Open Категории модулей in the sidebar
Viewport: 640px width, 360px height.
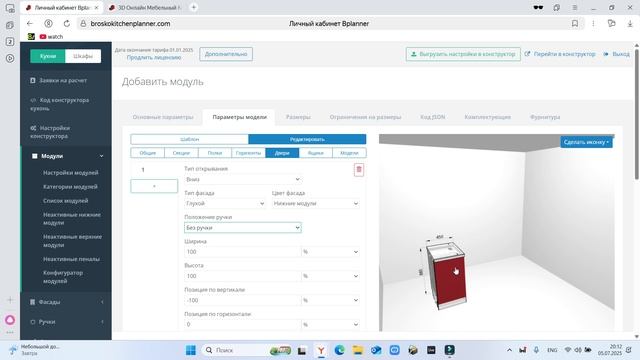click(x=70, y=187)
